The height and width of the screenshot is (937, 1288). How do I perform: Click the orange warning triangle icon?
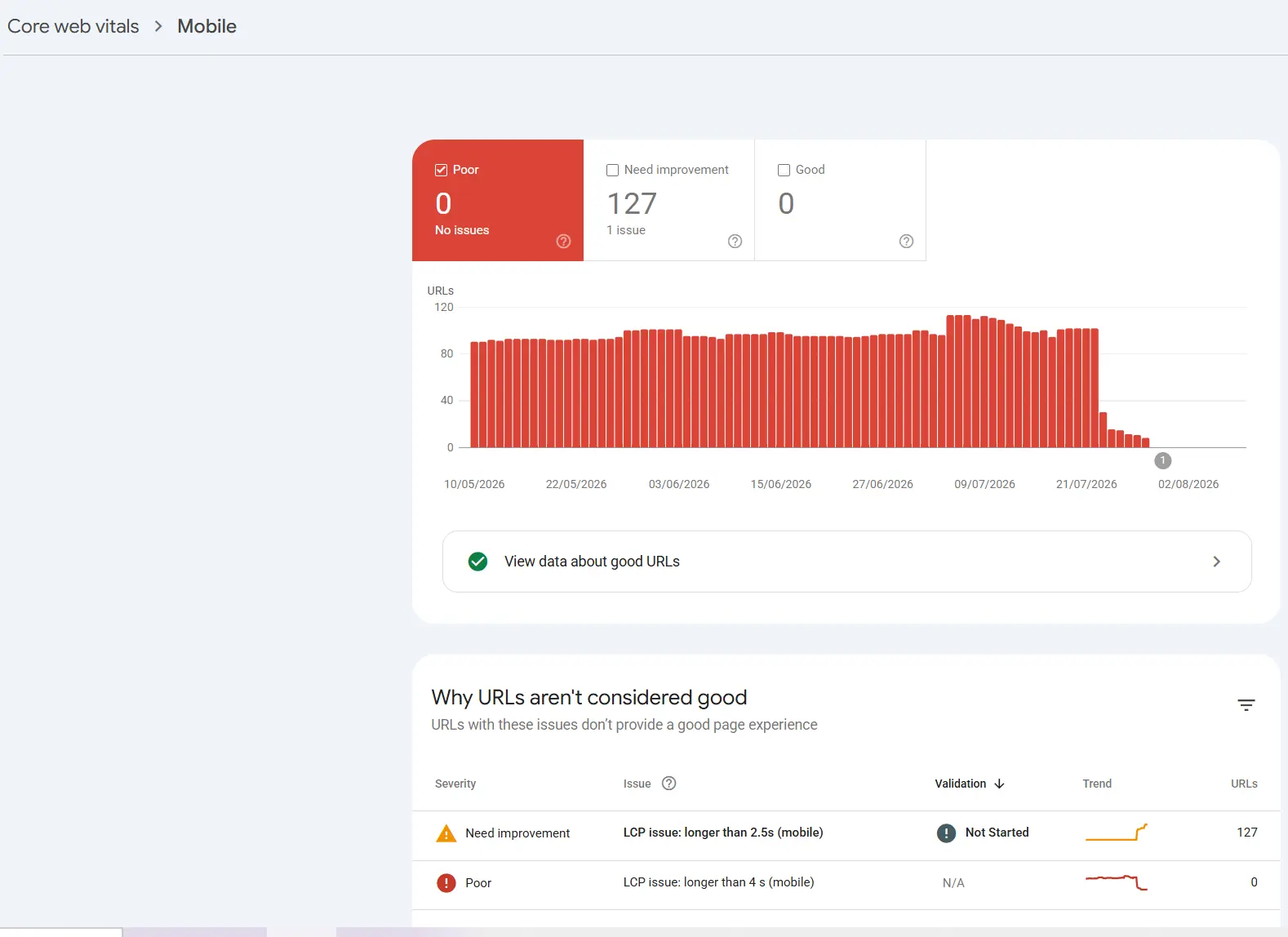pos(446,833)
